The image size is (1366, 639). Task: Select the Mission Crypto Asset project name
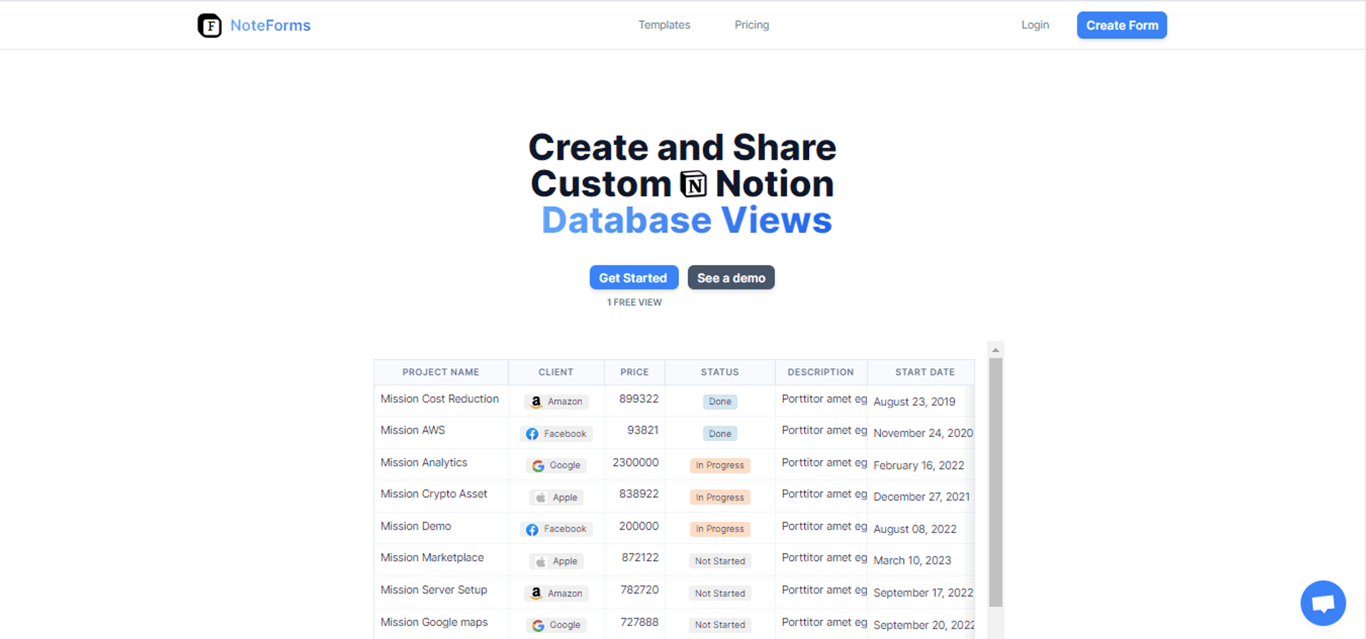coord(434,494)
